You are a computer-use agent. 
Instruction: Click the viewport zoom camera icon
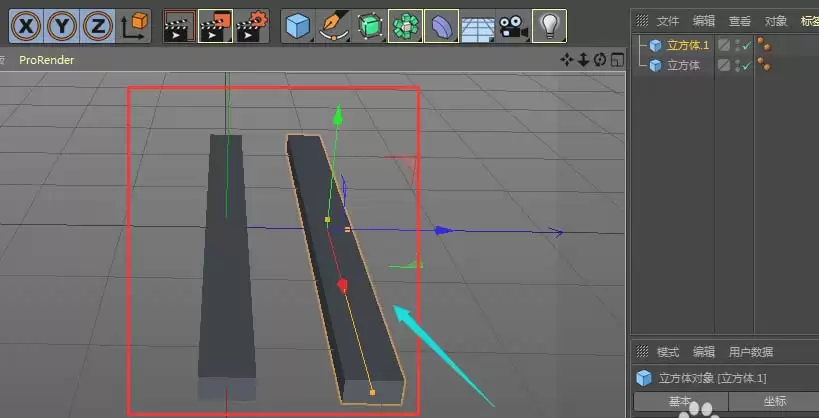583,60
